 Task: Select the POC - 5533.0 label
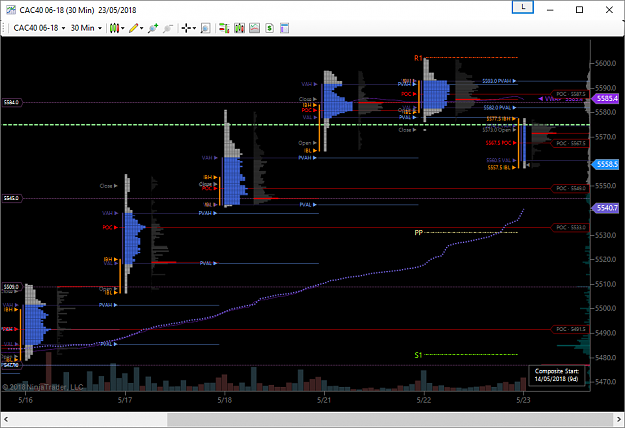[570, 227]
